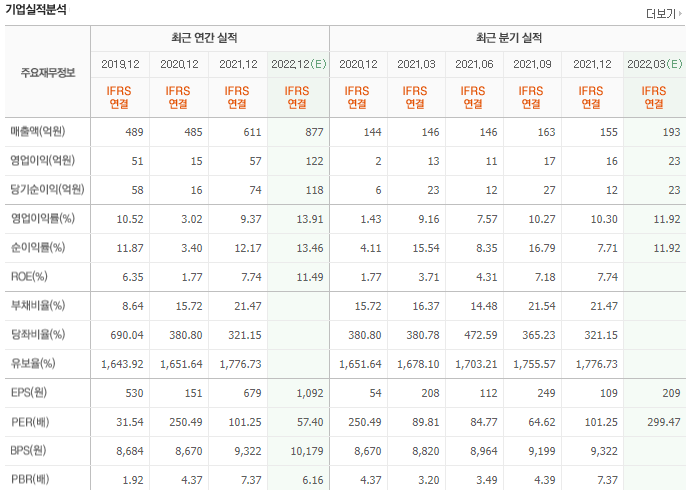Select 순이익률 value 15.54
Screen dimensions: 690x490
(x=426, y=248)
